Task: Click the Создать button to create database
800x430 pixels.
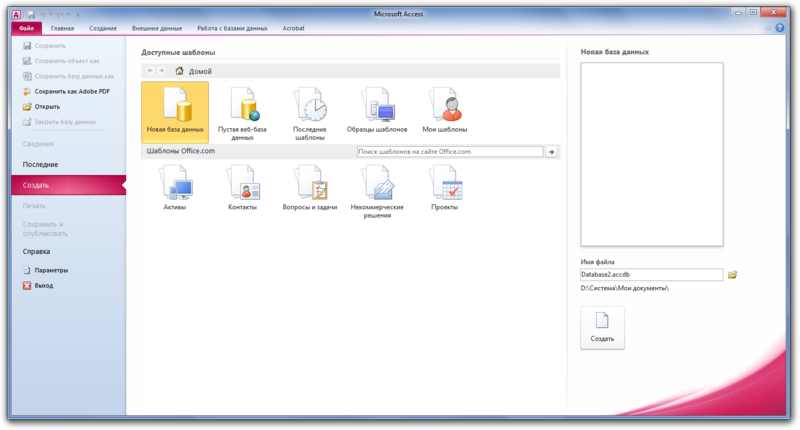Action: pyautogui.click(x=602, y=328)
